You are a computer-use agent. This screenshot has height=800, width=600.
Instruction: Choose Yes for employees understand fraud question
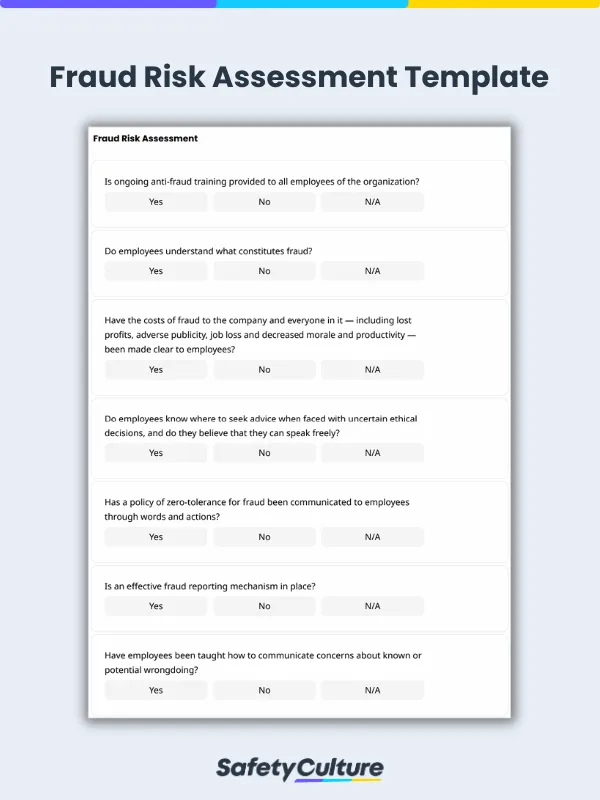pos(156,271)
